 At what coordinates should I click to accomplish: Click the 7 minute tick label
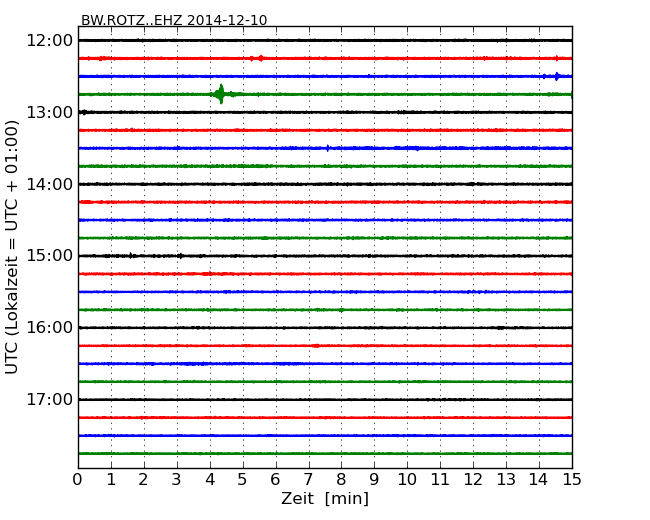coord(308,479)
